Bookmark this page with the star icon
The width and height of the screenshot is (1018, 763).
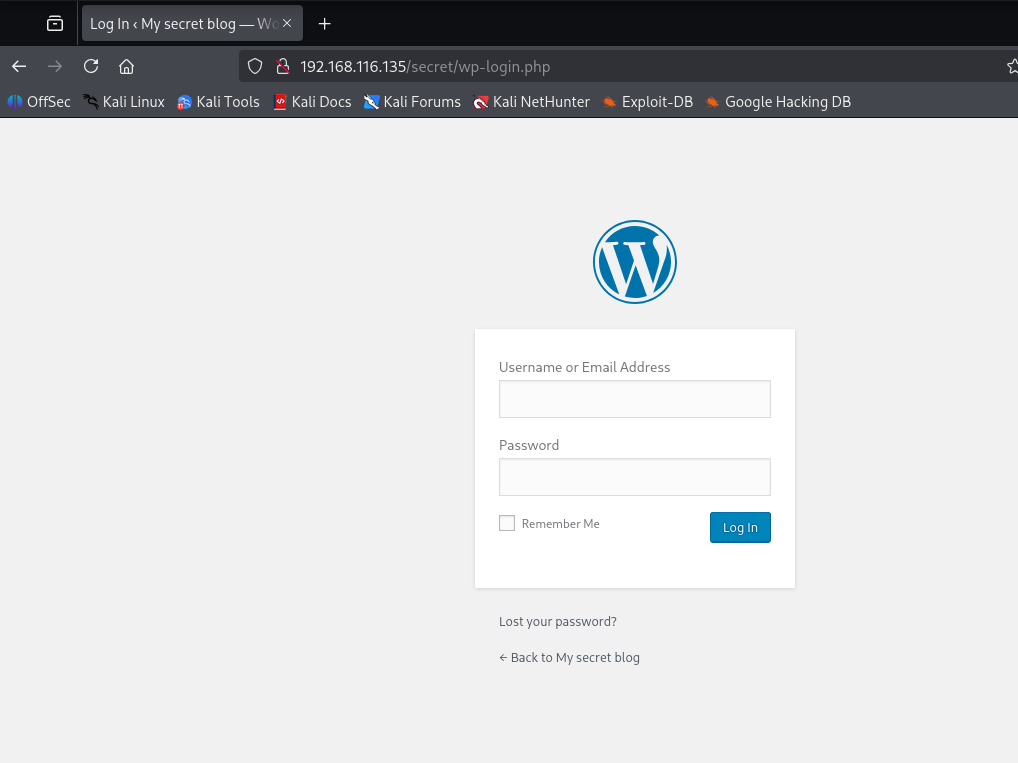(x=1012, y=66)
